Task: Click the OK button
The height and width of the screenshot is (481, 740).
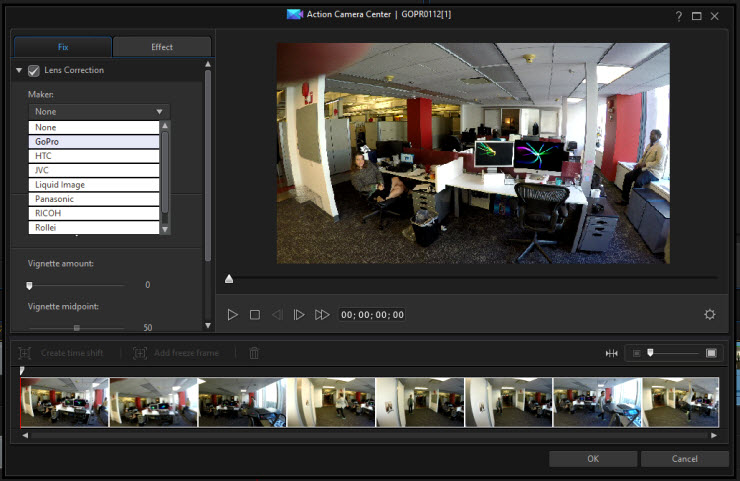Action: 593,459
